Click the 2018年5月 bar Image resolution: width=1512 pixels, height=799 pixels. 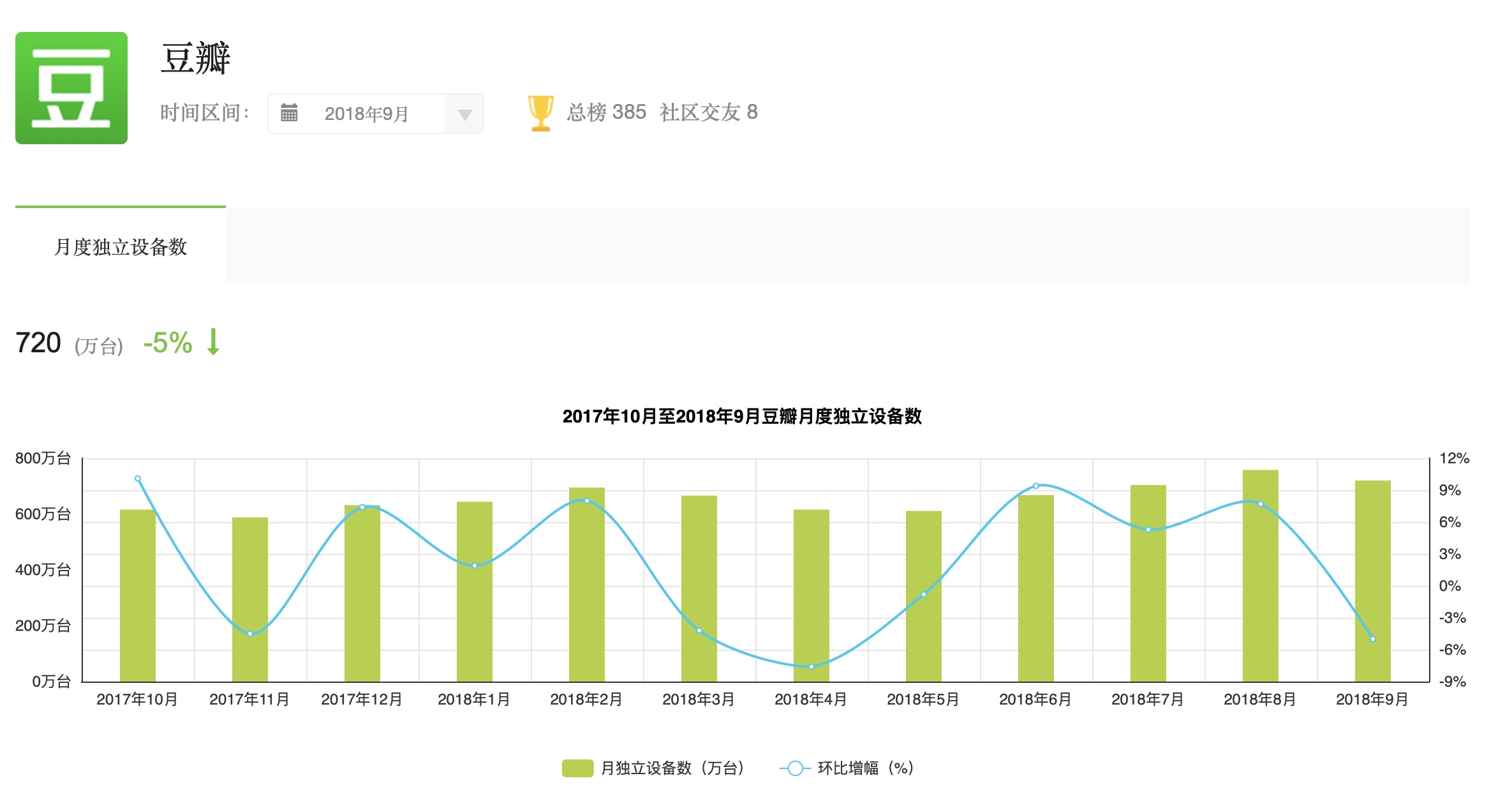(x=924, y=596)
